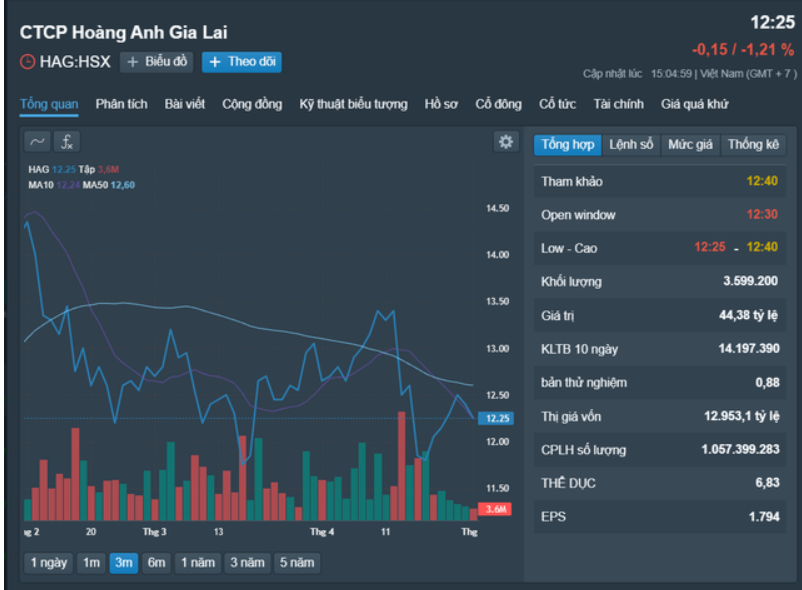Screen dimensions: 802x590
Task: Click the Cập nhật lúc timestamp text
Action: coord(689,74)
